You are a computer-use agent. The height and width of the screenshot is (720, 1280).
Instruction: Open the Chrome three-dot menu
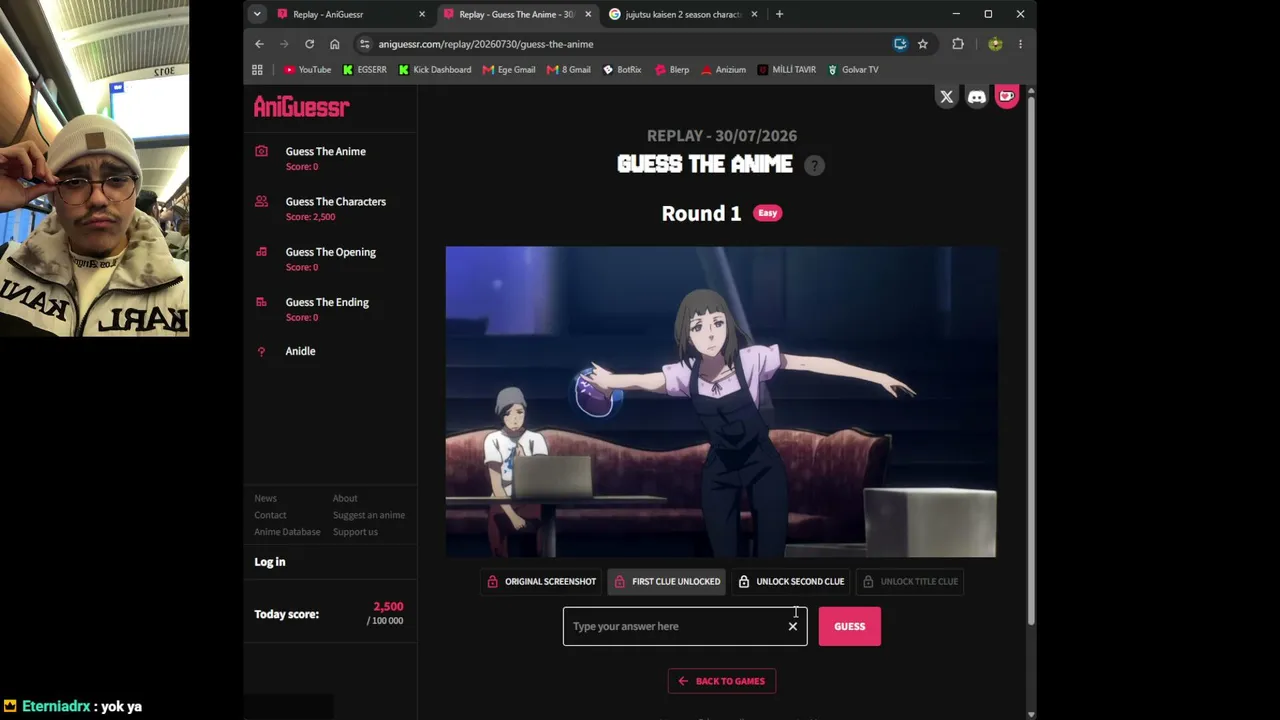point(1020,44)
